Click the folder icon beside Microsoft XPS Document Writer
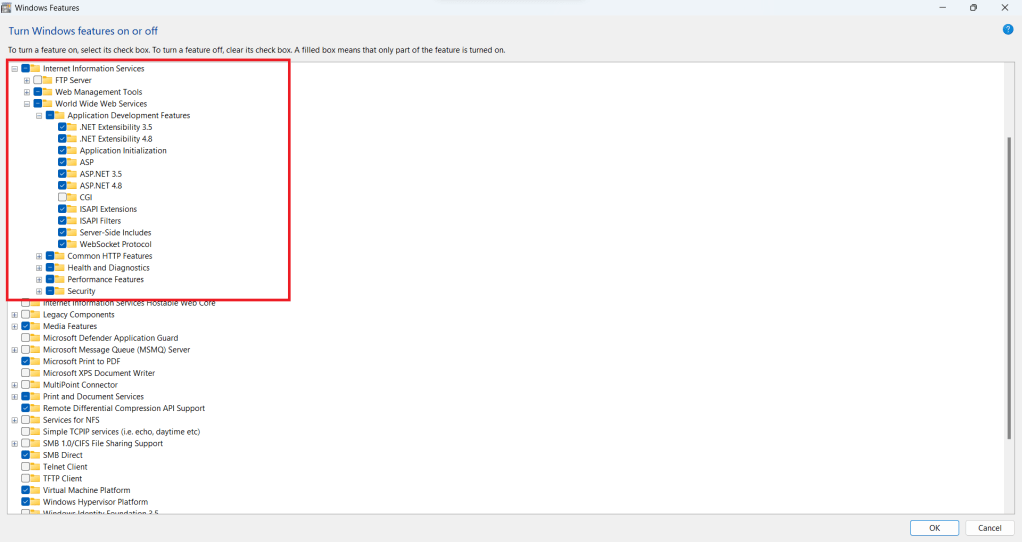The width and height of the screenshot is (1022, 542). [x=36, y=373]
